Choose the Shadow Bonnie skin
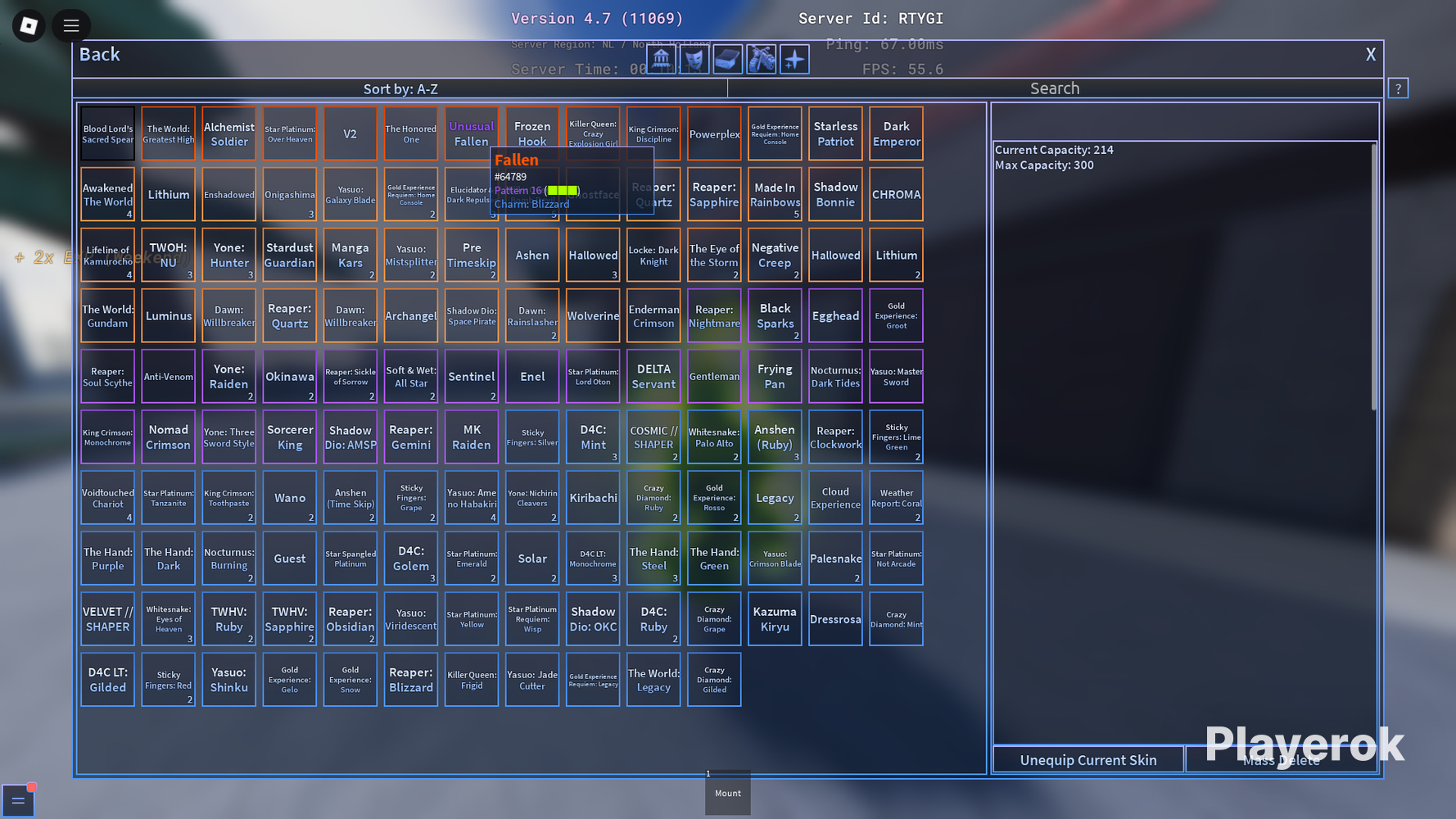The width and height of the screenshot is (1456, 819). [835, 194]
